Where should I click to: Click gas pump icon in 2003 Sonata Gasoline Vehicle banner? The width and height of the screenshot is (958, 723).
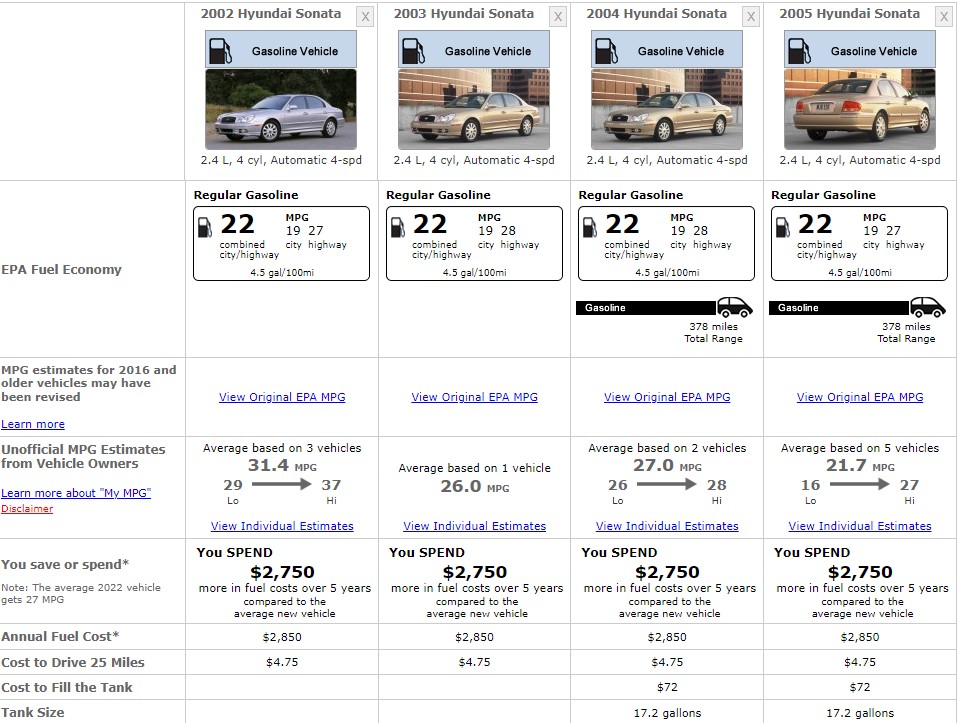[x=413, y=51]
